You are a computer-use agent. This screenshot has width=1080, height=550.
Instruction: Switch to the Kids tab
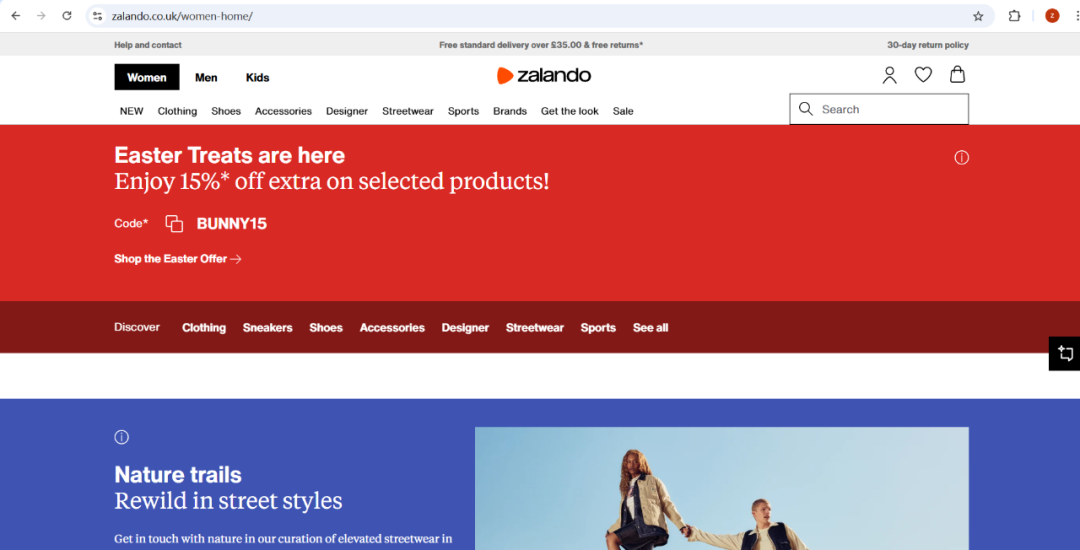(257, 78)
